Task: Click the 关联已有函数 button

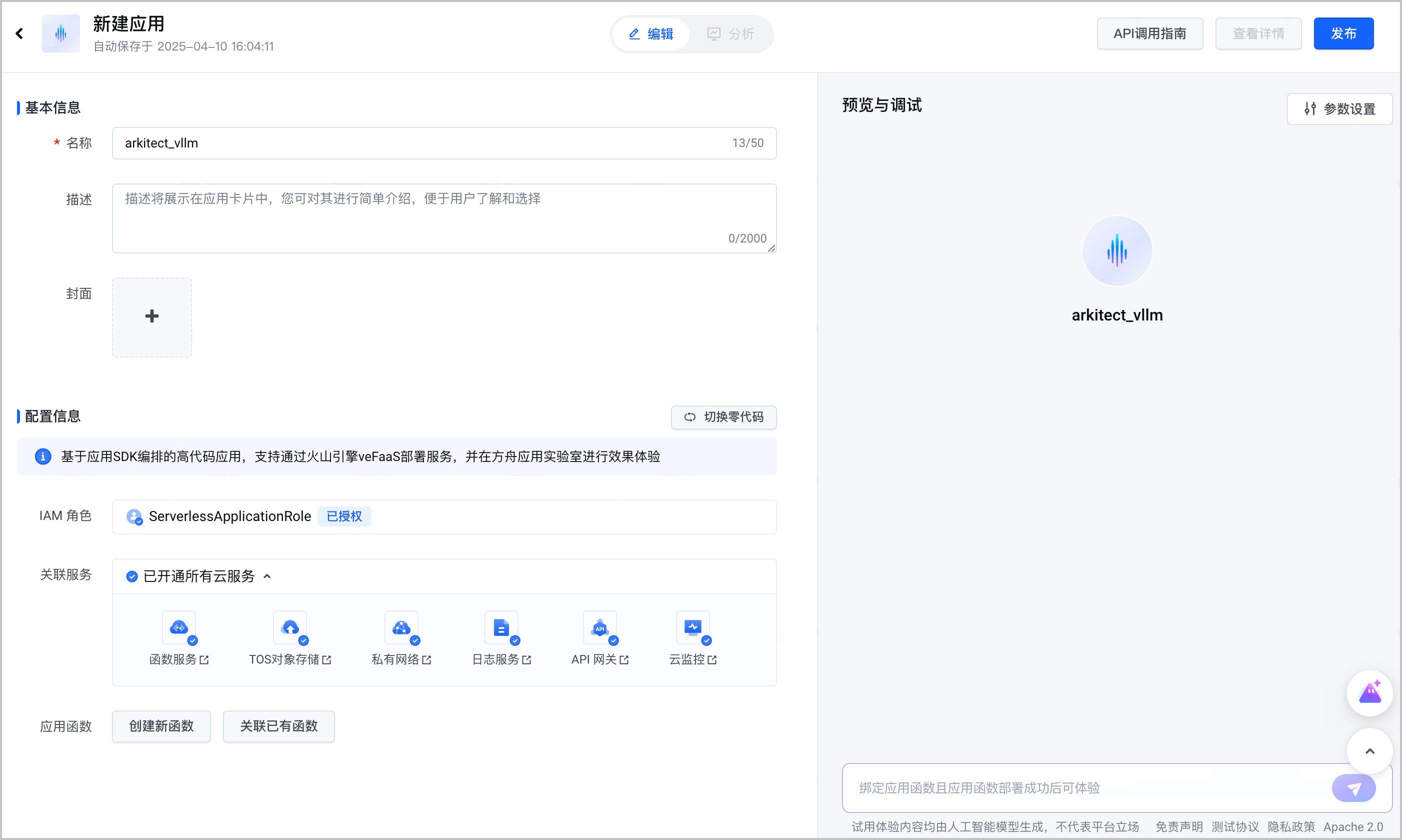Action: coord(278,726)
